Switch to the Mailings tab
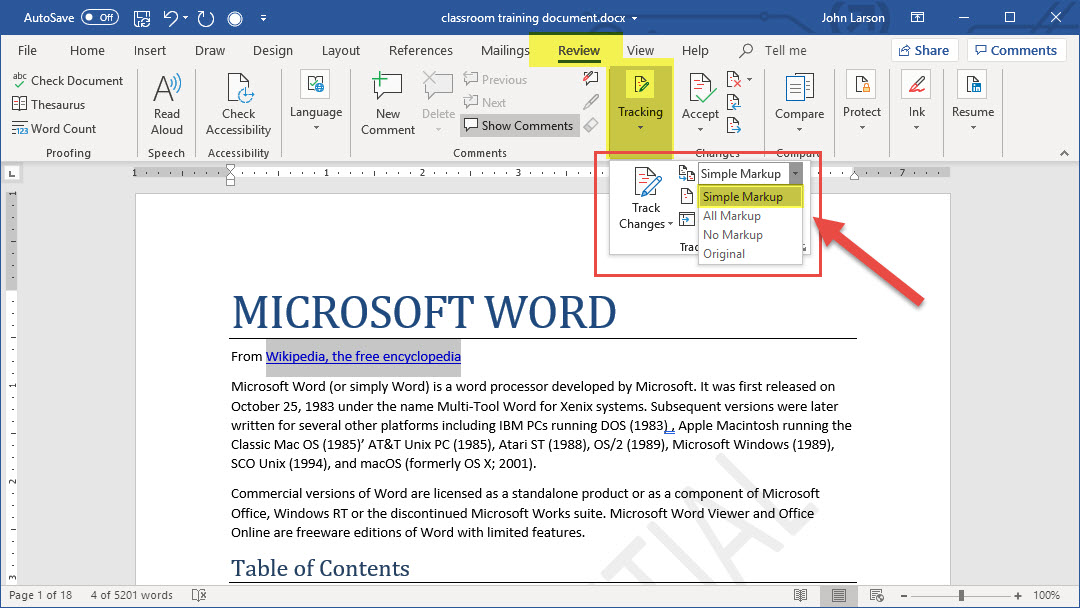The height and width of the screenshot is (608, 1080). click(x=505, y=51)
